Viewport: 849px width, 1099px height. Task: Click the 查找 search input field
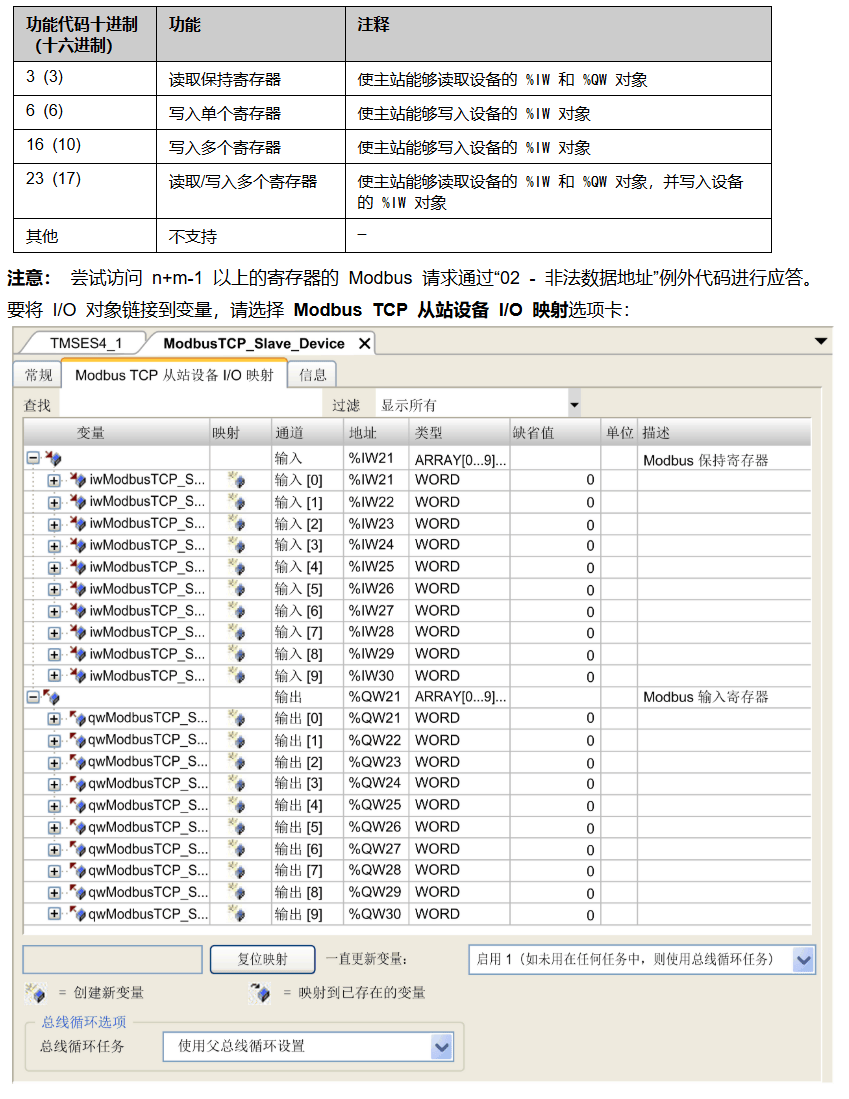pos(191,405)
